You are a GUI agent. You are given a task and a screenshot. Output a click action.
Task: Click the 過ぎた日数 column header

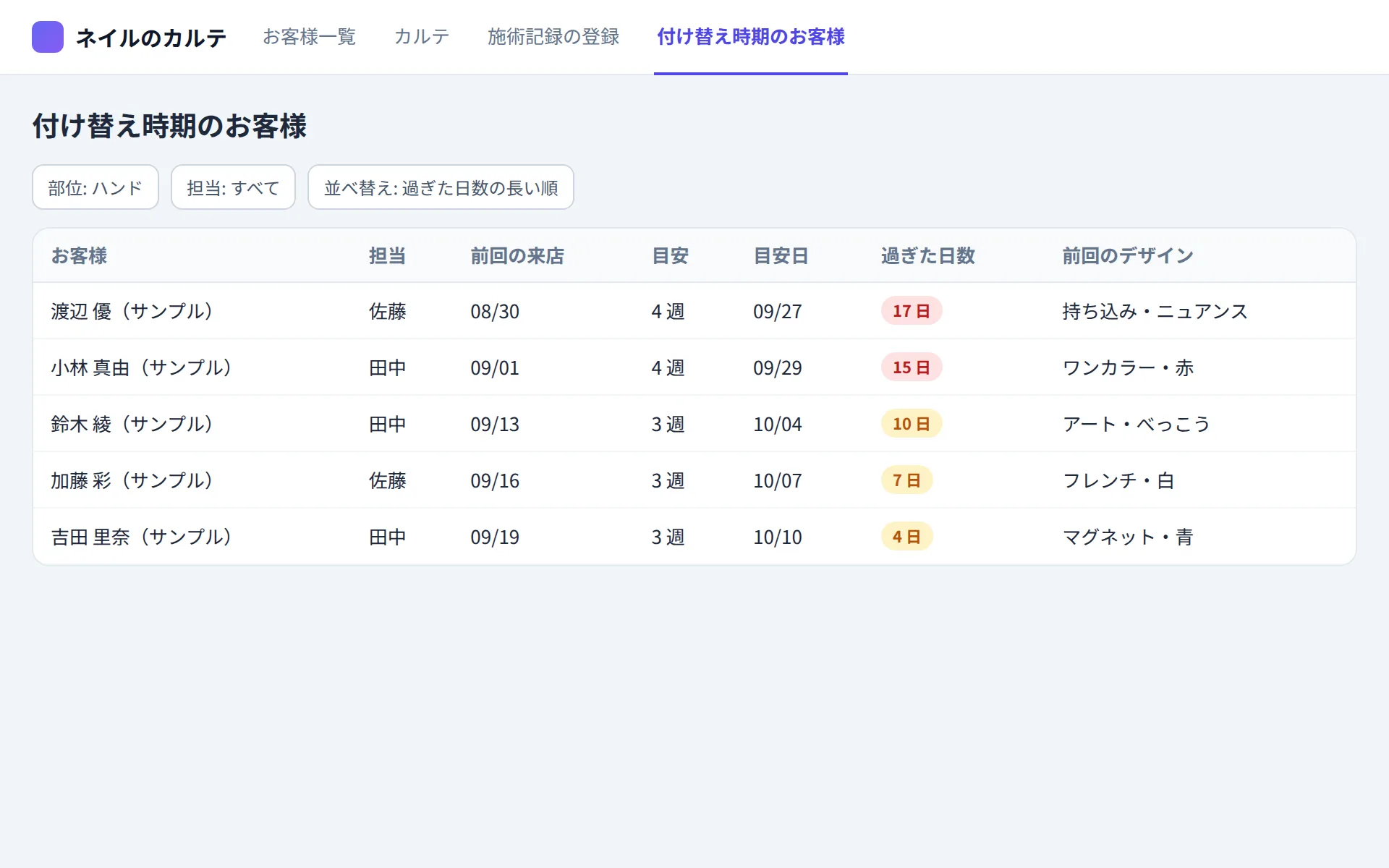click(928, 255)
